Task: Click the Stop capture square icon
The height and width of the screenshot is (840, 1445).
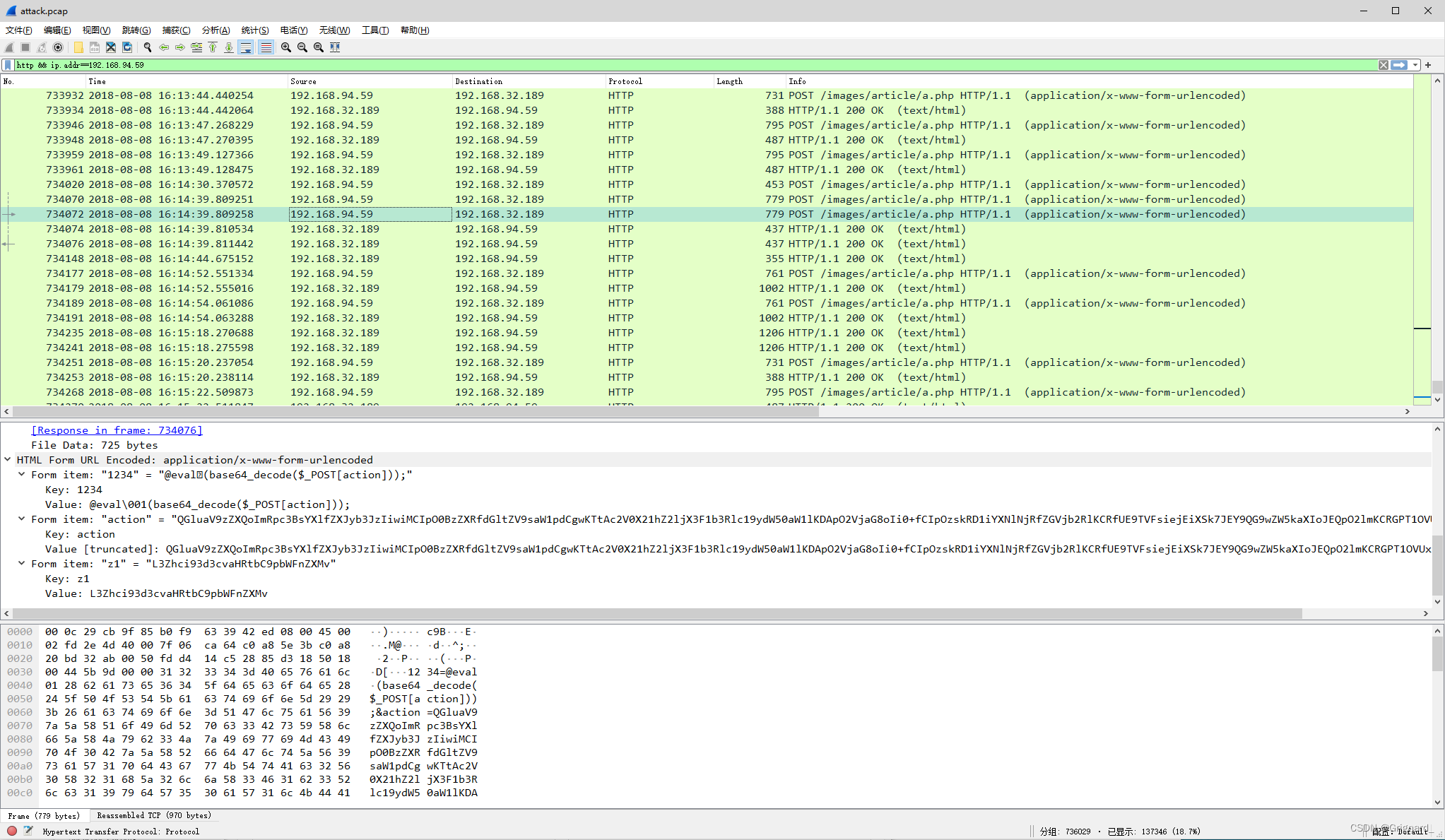Action: pos(25,47)
